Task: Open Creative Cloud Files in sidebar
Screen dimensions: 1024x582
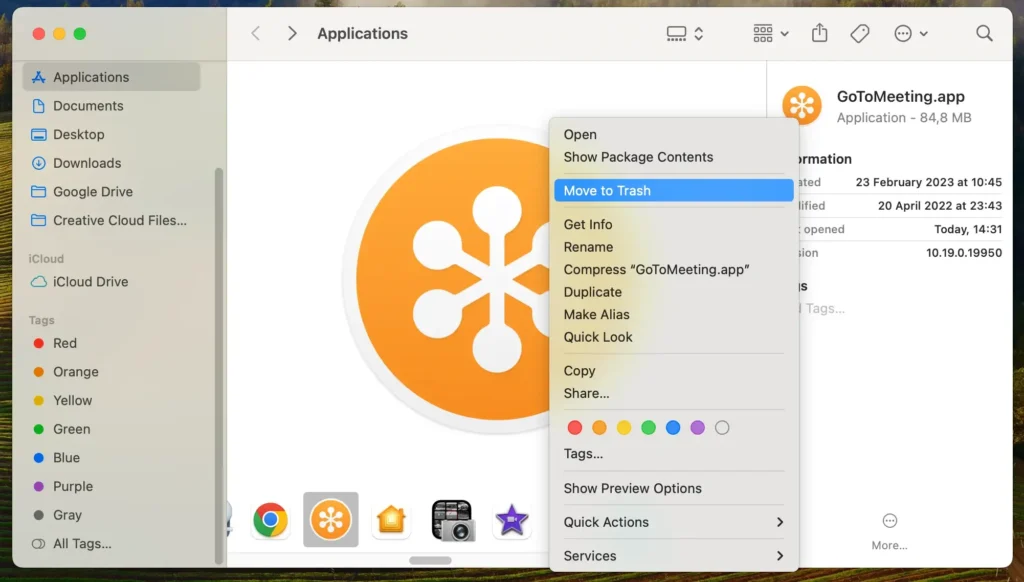Action: [x=112, y=221]
